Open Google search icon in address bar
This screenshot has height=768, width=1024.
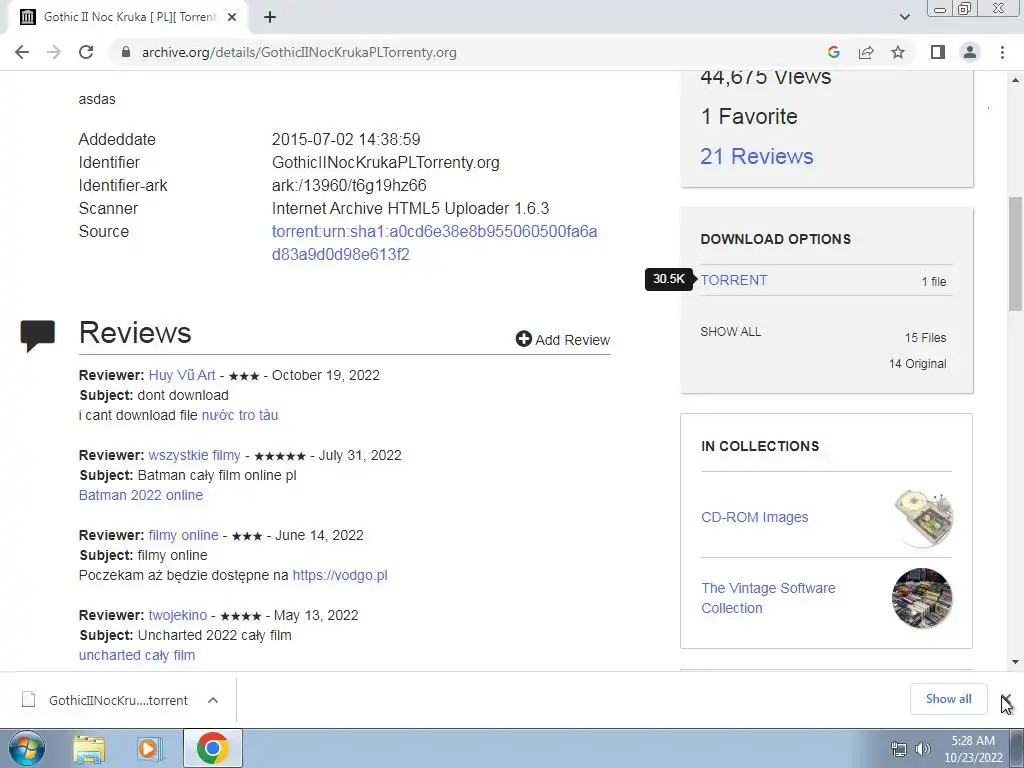[833, 52]
